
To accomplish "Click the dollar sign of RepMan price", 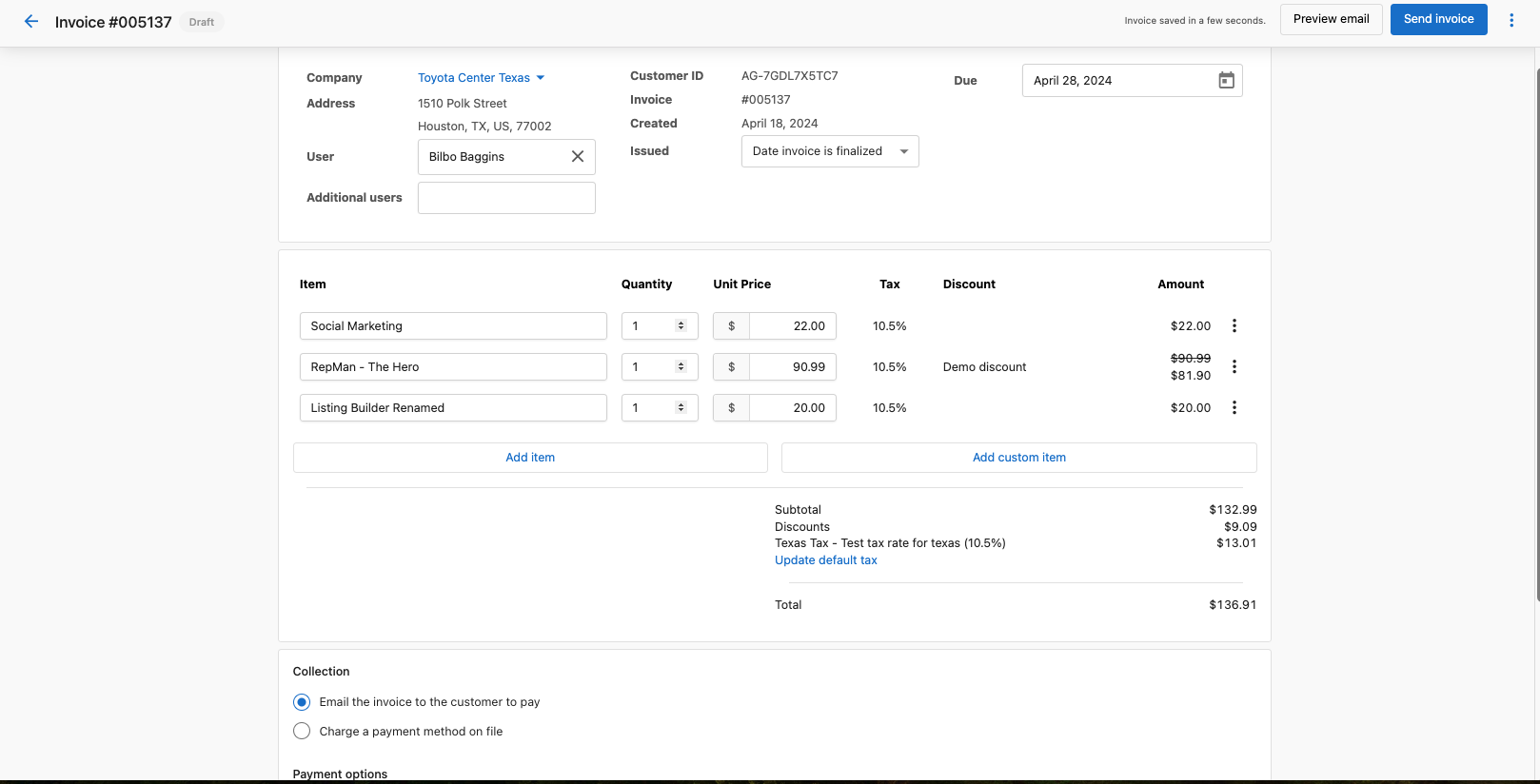I will point(731,366).
